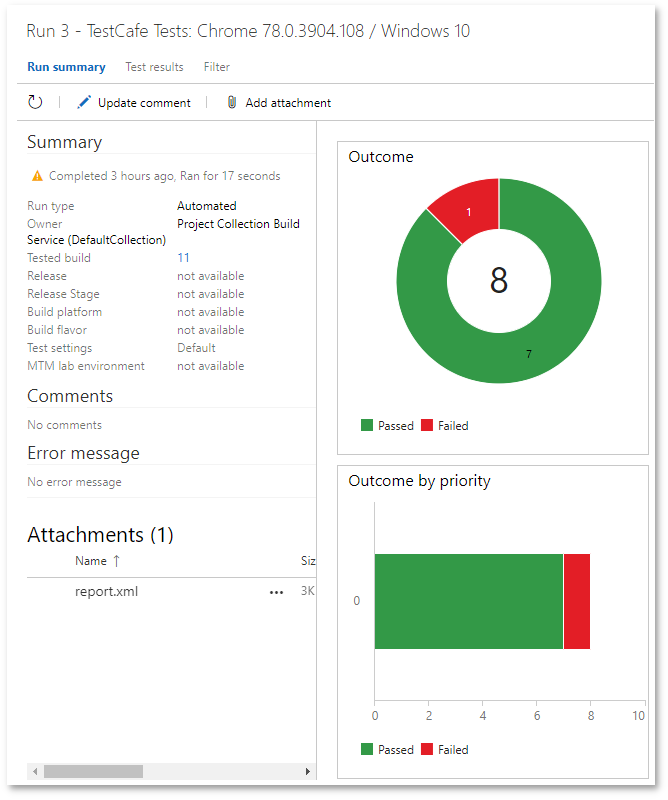Click the refresh icon in the toolbar
Image resolution: width=668 pixels, height=800 pixels.
pos(35,102)
